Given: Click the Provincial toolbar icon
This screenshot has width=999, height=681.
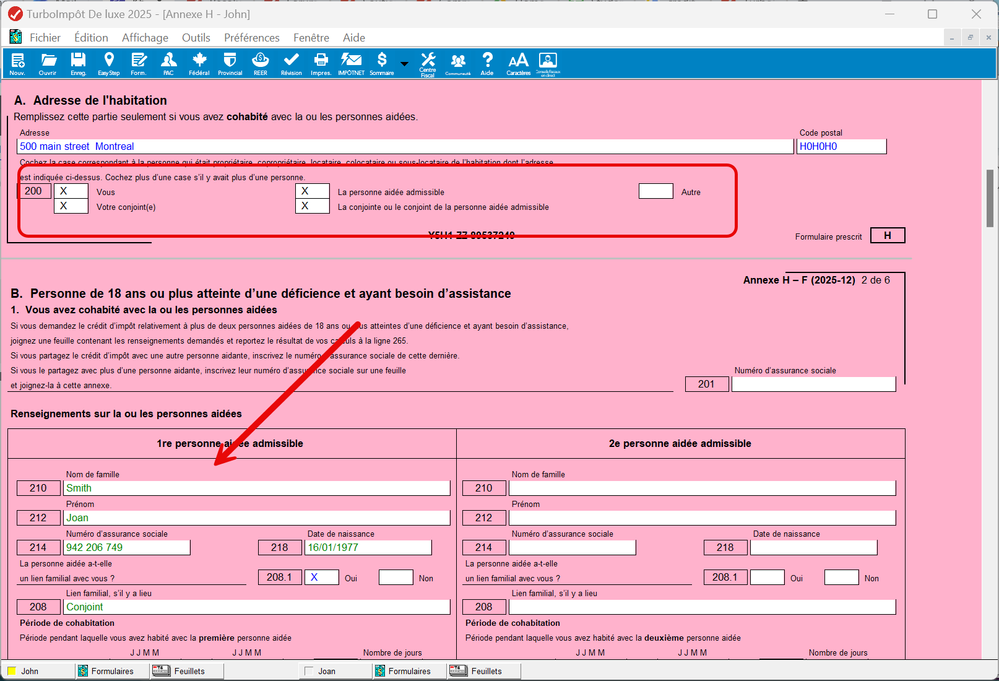Looking at the screenshot, I should (230, 64).
